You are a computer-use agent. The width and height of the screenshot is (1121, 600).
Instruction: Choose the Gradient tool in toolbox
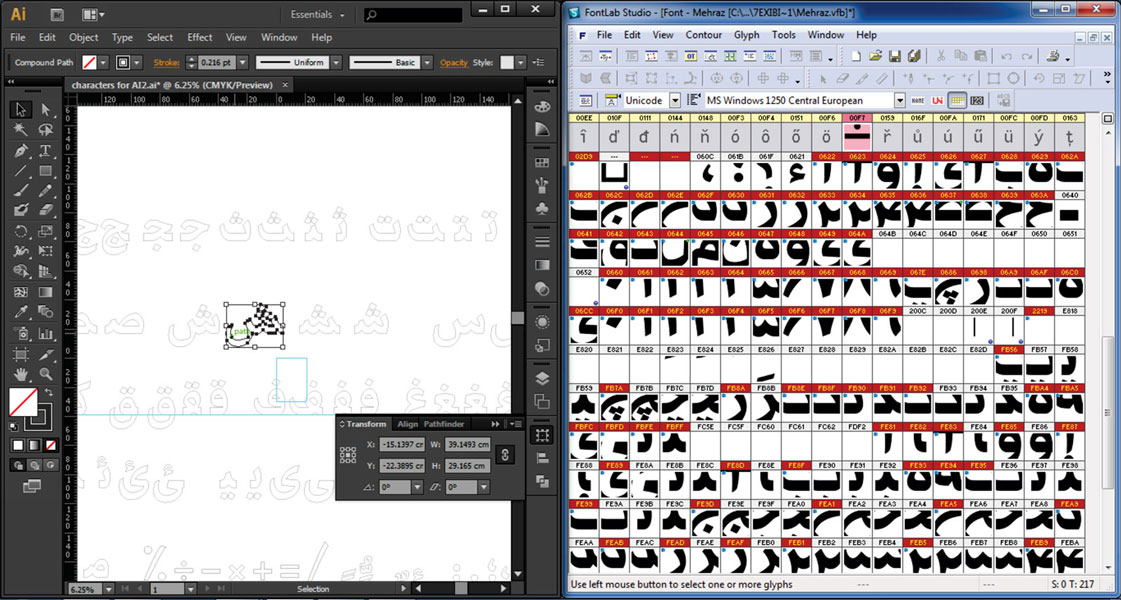pyautogui.click(x=46, y=292)
